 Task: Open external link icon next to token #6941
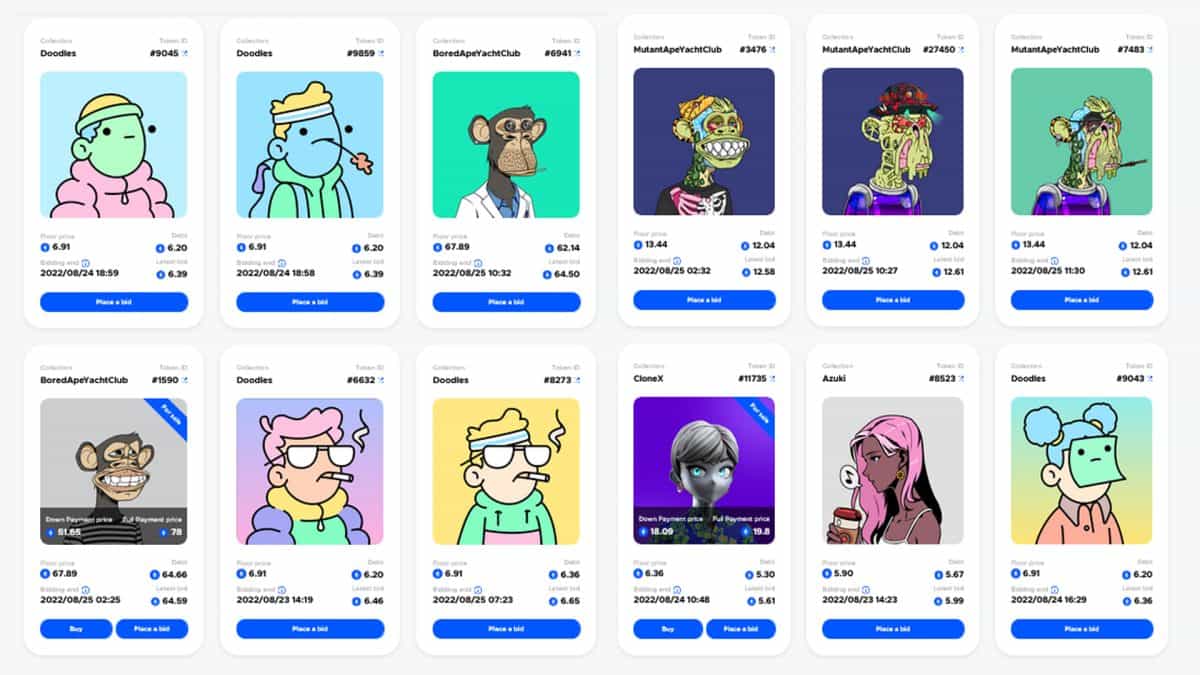[577, 53]
